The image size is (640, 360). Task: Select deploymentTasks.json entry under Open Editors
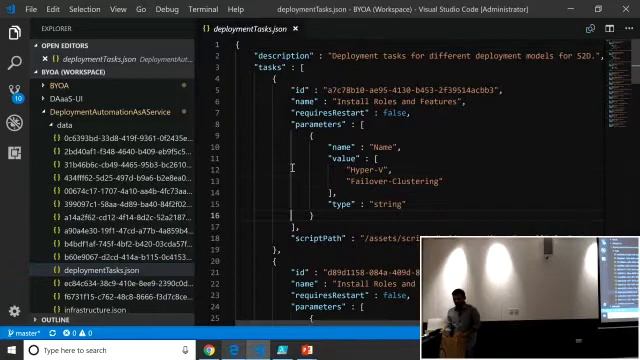click(113, 59)
